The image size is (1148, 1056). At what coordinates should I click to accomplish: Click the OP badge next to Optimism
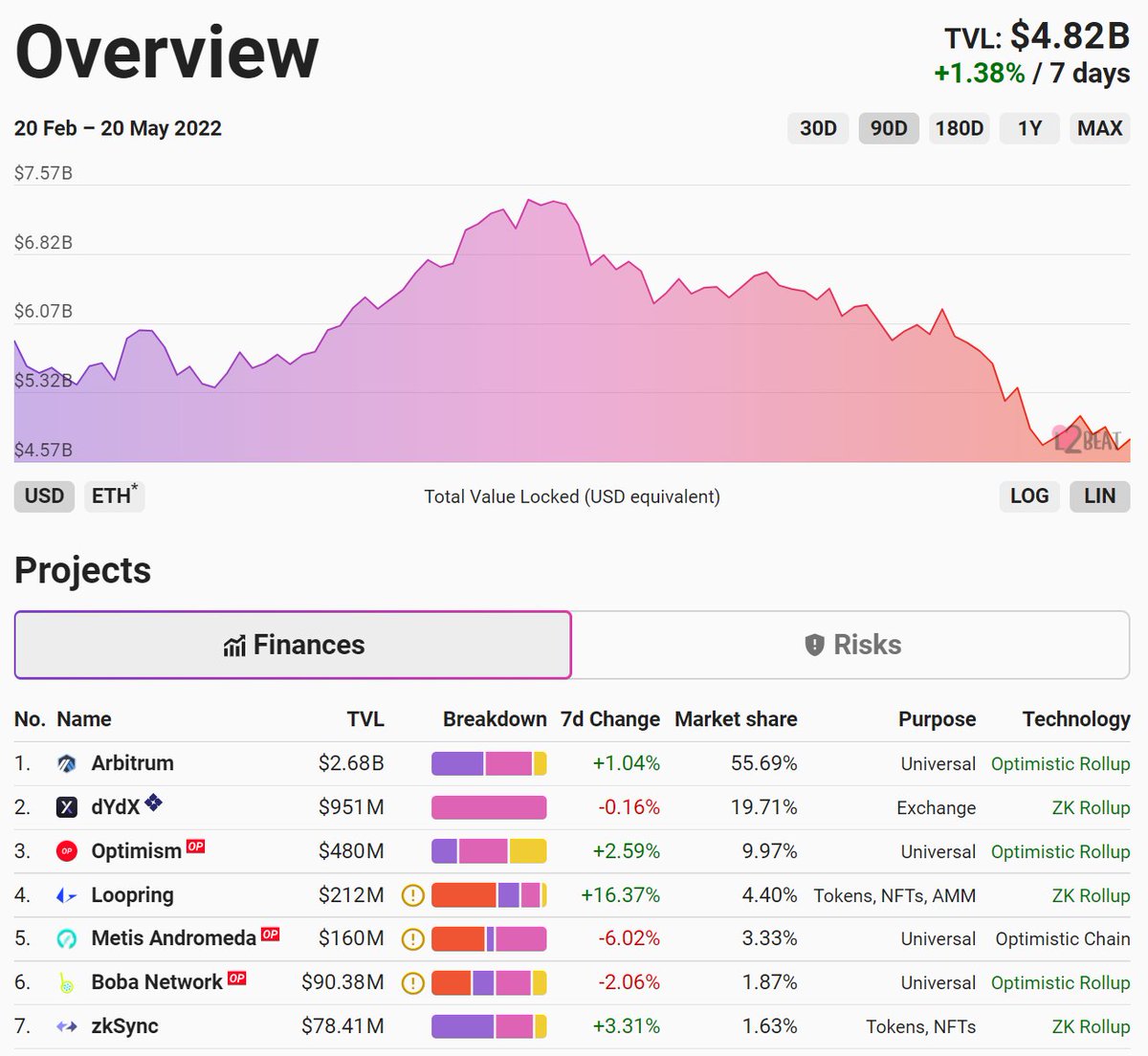click(x=195, y=847)
